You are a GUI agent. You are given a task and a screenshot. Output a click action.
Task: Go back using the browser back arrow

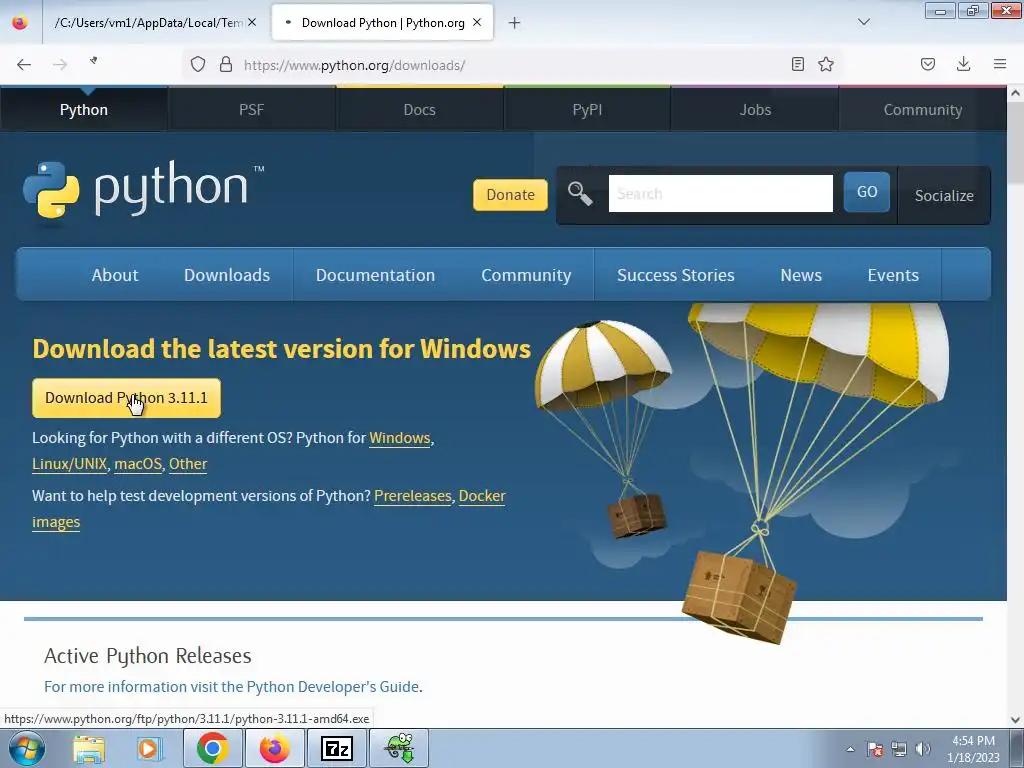(x=24, y=64)
